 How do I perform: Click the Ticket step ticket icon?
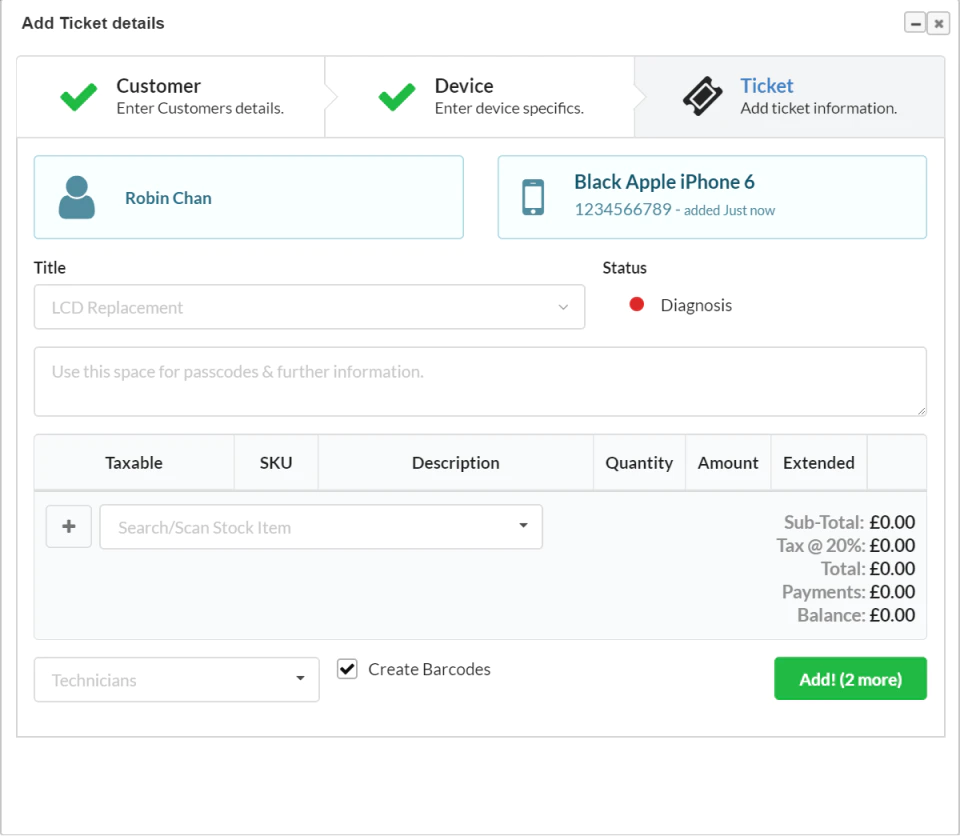pos(702,96)
